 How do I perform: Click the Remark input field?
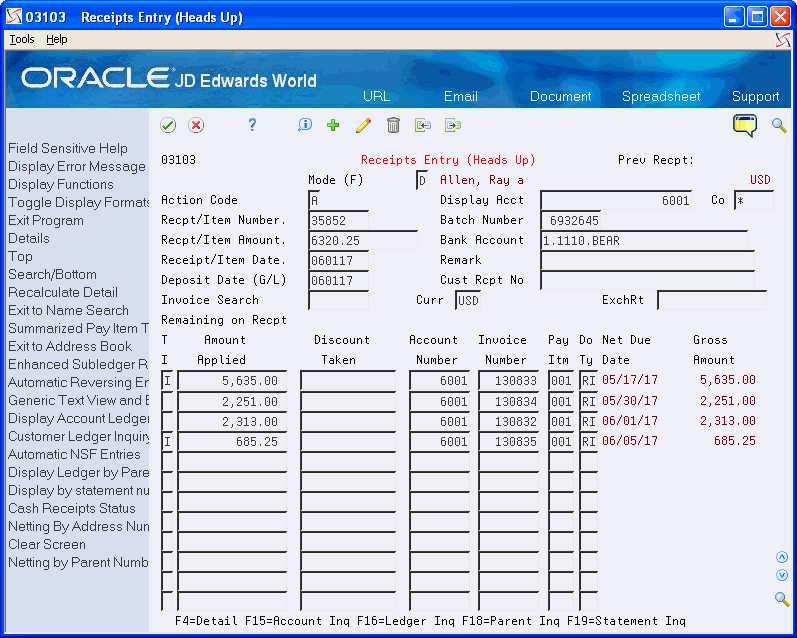pyautogui.click(x=648, y=260)
